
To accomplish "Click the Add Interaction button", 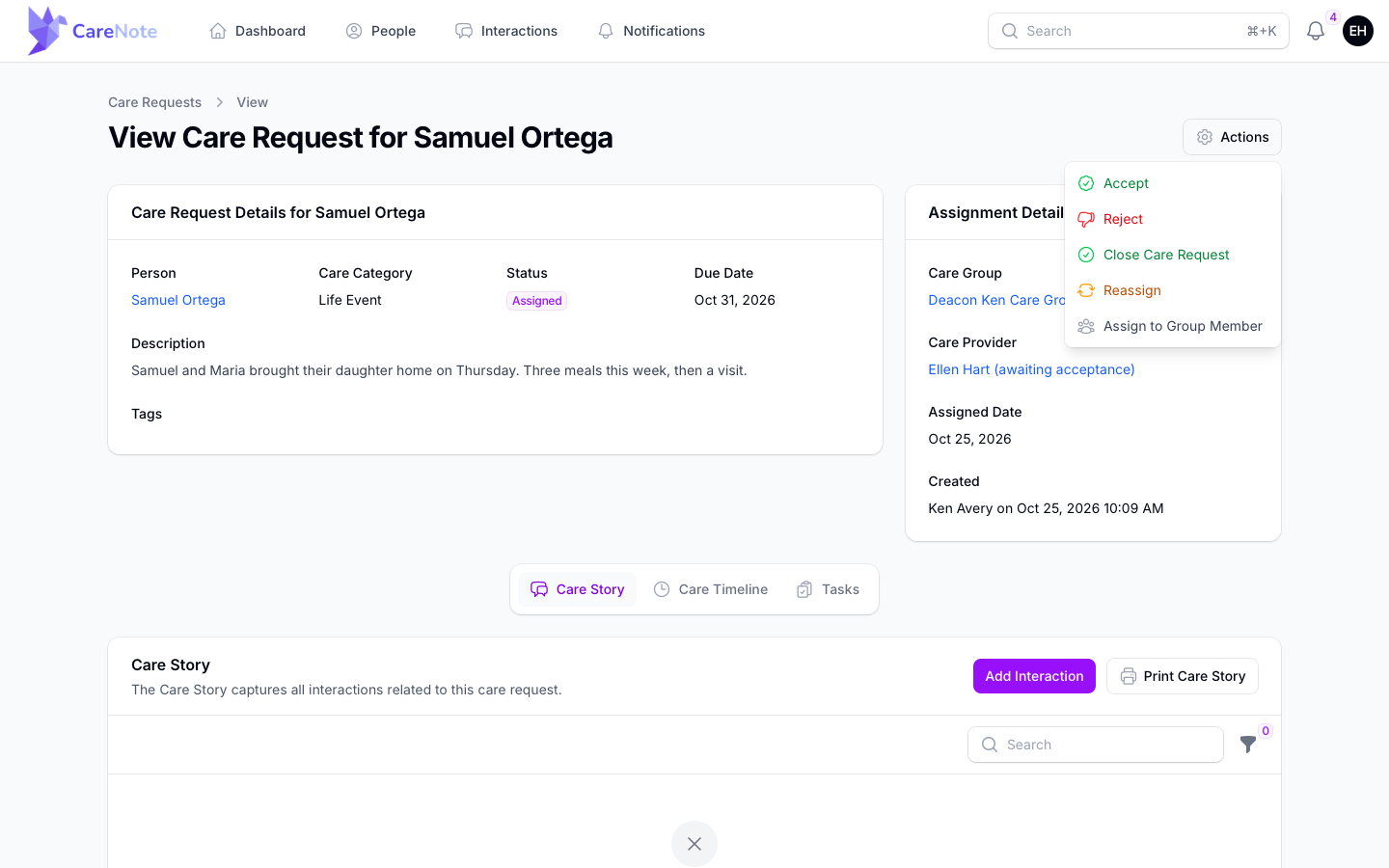I will (x=1034, y=676).
